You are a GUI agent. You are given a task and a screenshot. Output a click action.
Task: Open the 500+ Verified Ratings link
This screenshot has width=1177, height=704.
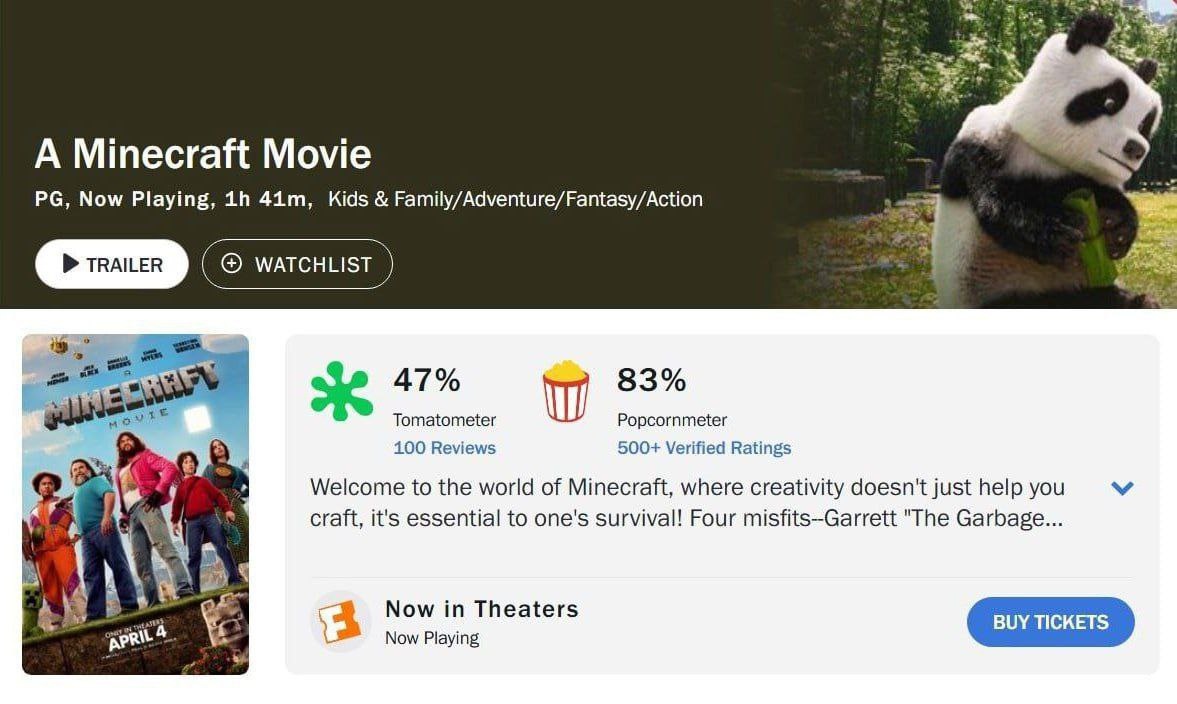(x=703, y=448)
